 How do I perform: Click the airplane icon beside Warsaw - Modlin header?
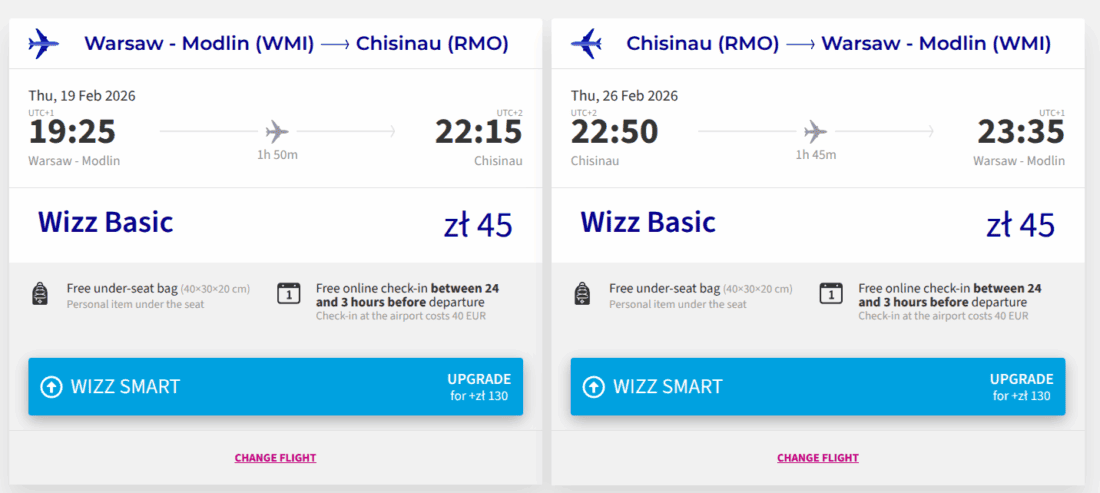click(43, 43)
